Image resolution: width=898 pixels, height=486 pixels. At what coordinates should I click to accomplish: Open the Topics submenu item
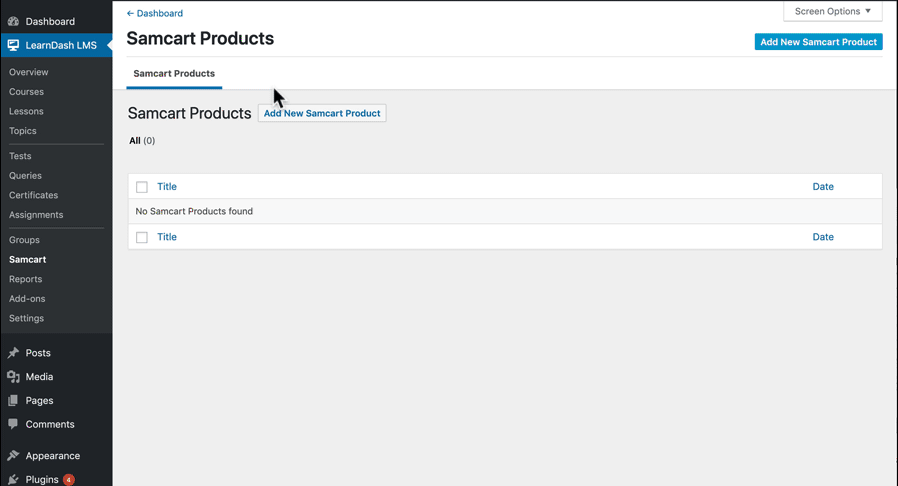(x=23, y=131)
